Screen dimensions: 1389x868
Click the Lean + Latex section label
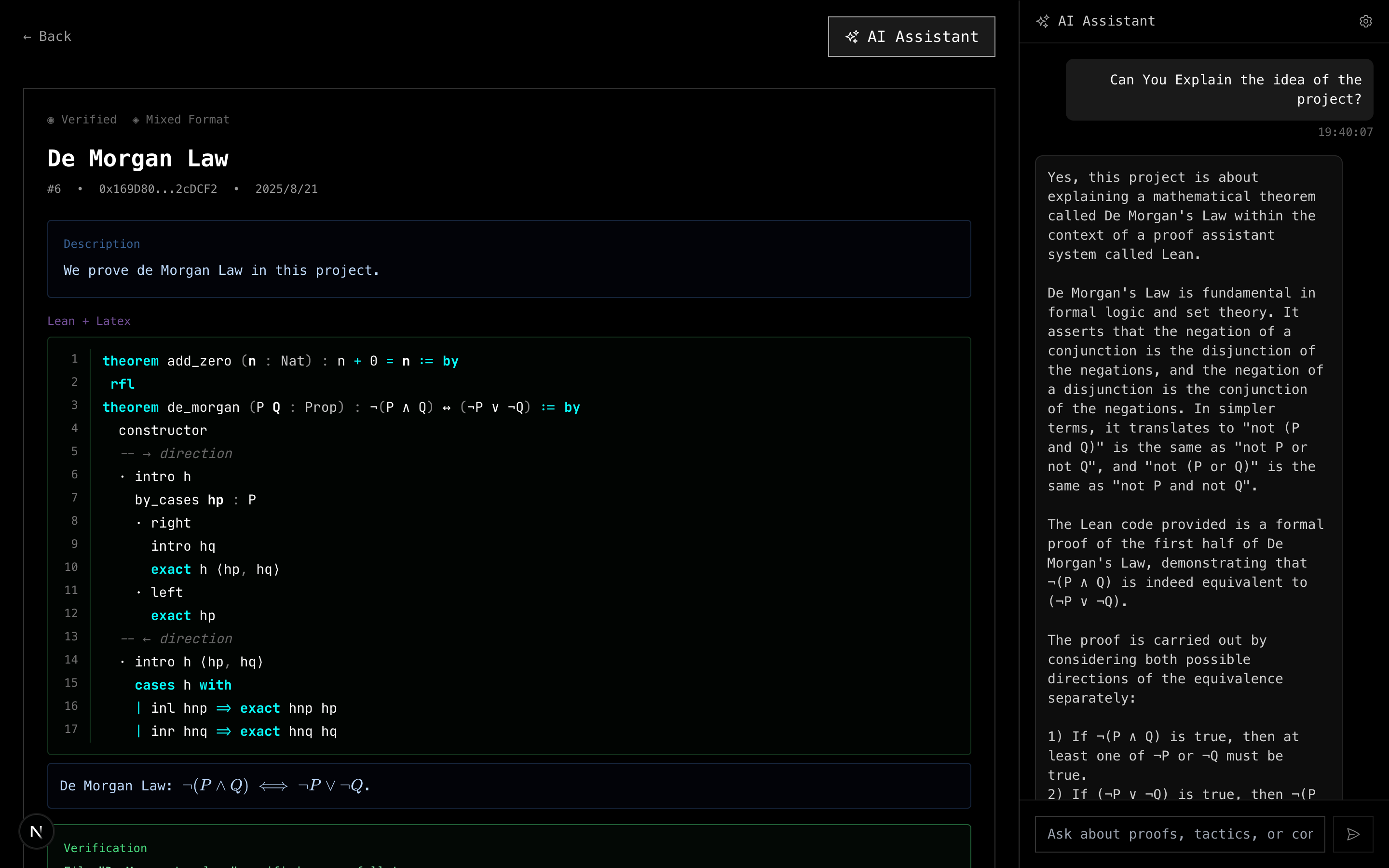point(89,321)
